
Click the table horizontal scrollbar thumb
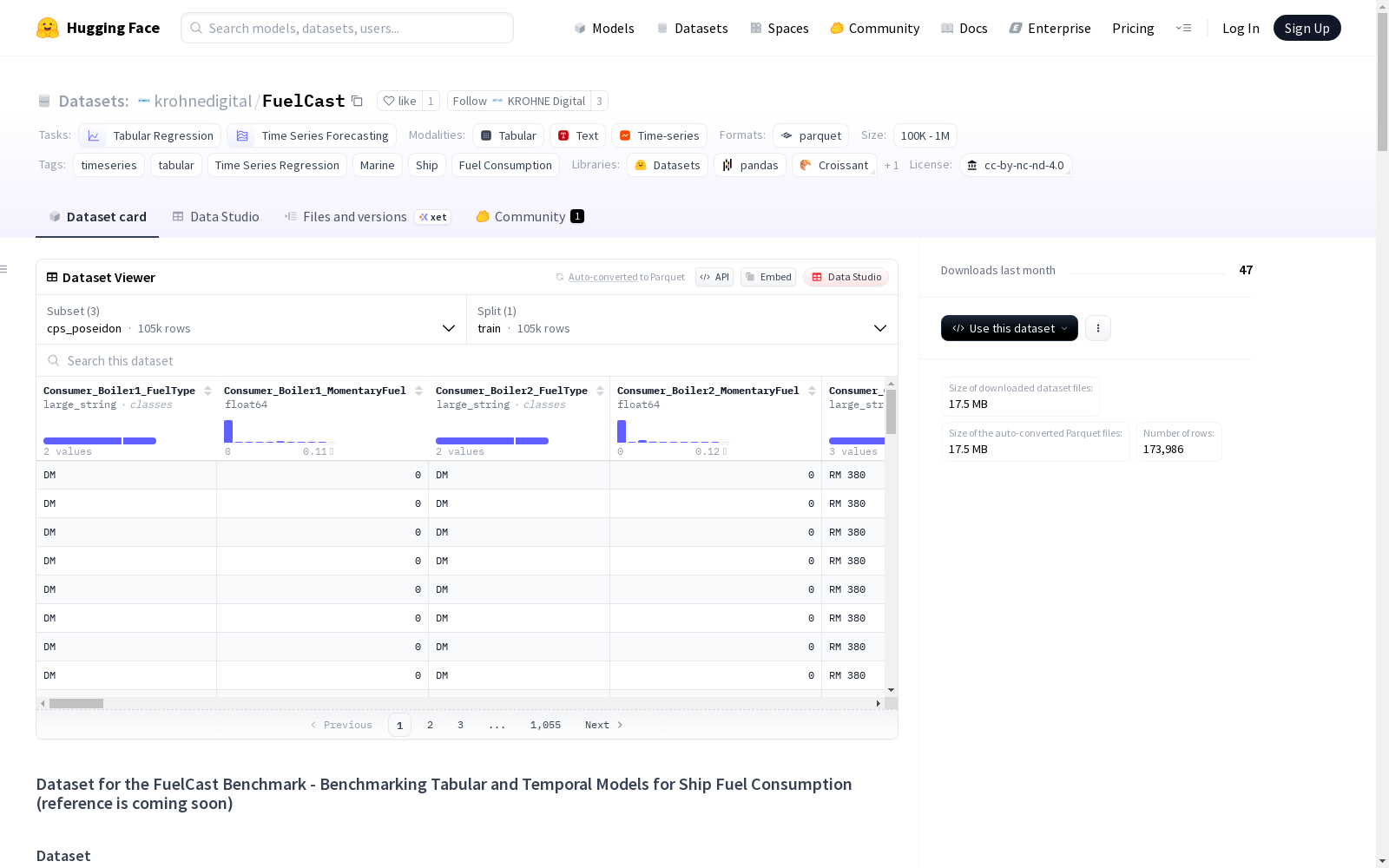click(x=76, y=703)
